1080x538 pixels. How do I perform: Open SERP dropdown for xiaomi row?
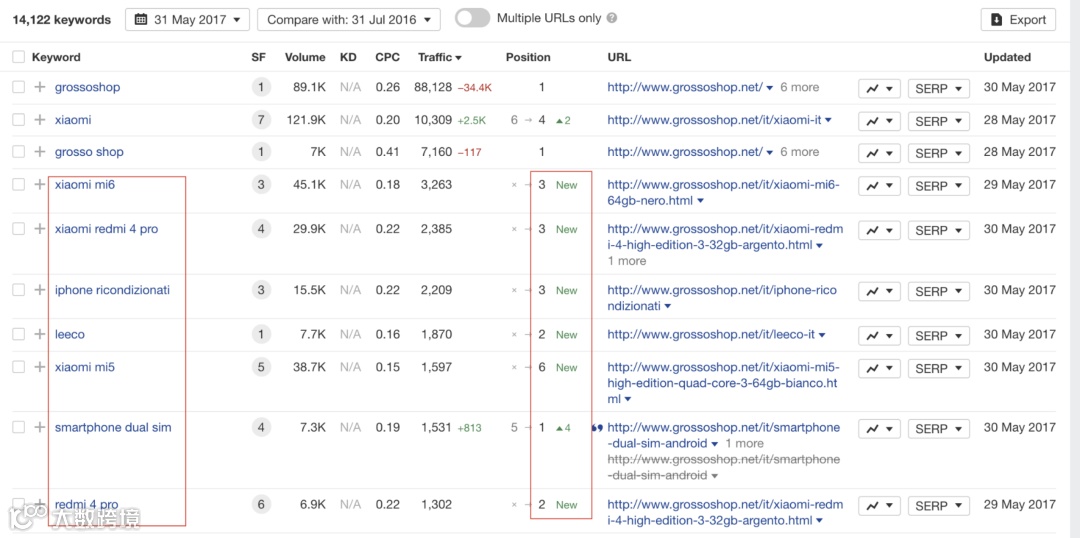point(939,121)
